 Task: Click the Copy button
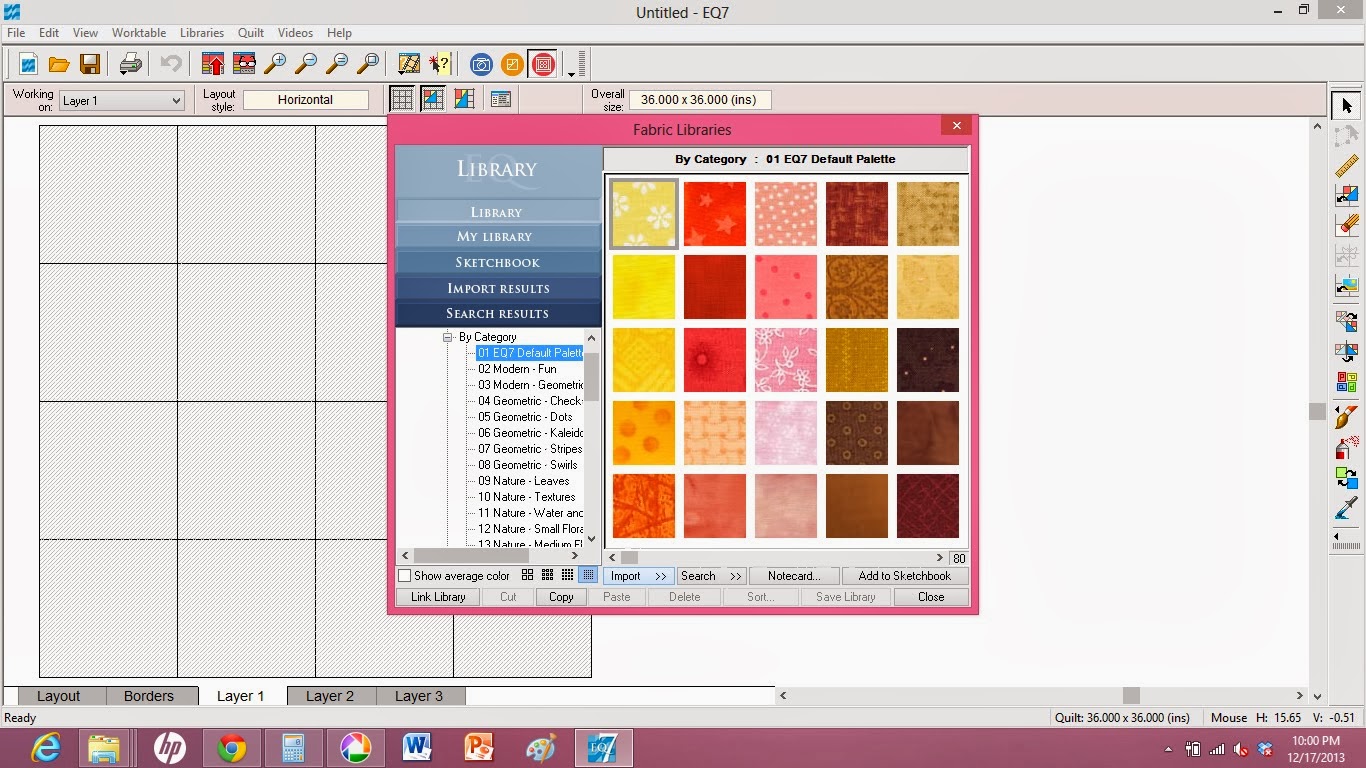(x=561, y=597)
